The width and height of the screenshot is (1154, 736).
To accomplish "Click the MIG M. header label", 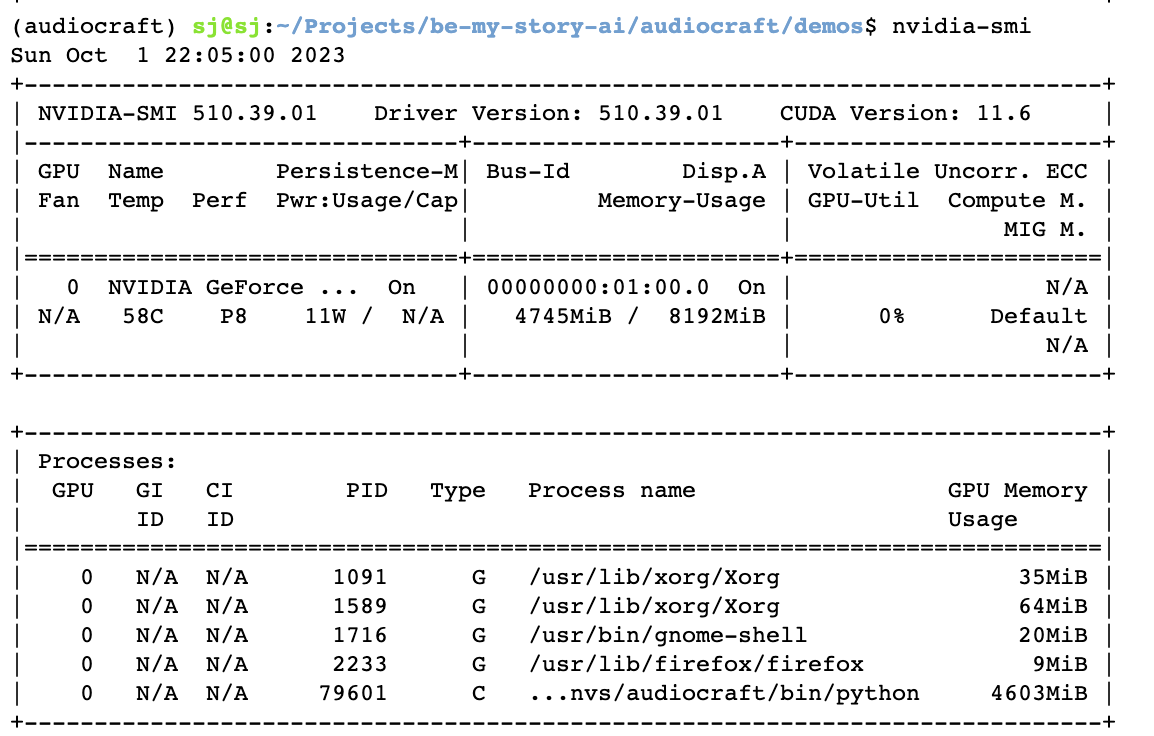I will [1045, 230].
